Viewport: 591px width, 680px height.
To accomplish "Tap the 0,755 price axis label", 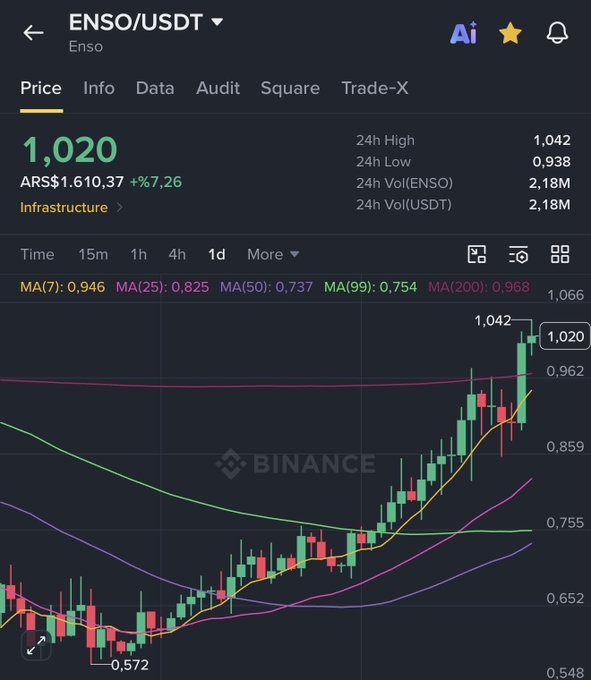I will point(565,523).
